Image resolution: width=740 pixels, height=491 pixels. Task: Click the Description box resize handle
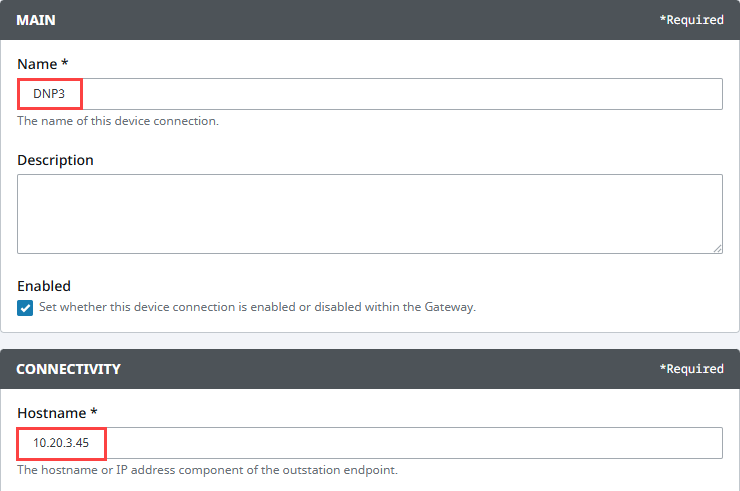coord(717,248)
